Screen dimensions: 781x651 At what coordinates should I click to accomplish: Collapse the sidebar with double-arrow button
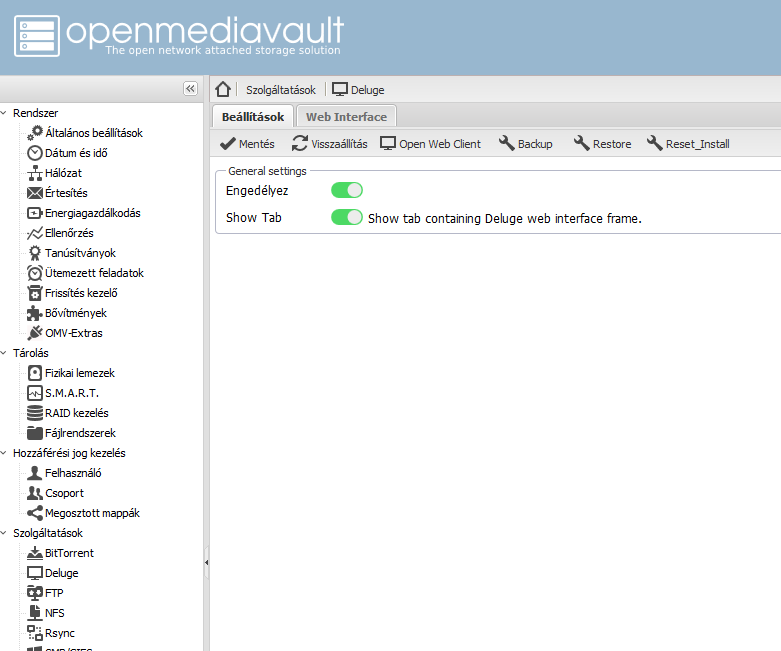click(190, 89)
